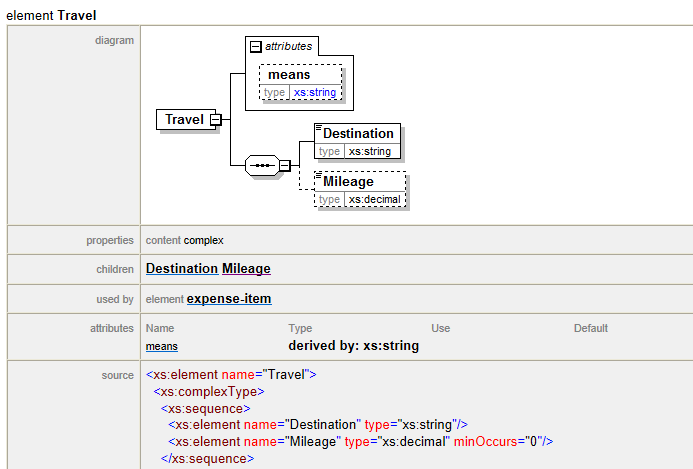The height and width of the screenshot is (469, 693).
Task: Click the text-content icon on Mileage box
Action: (318, 176)
